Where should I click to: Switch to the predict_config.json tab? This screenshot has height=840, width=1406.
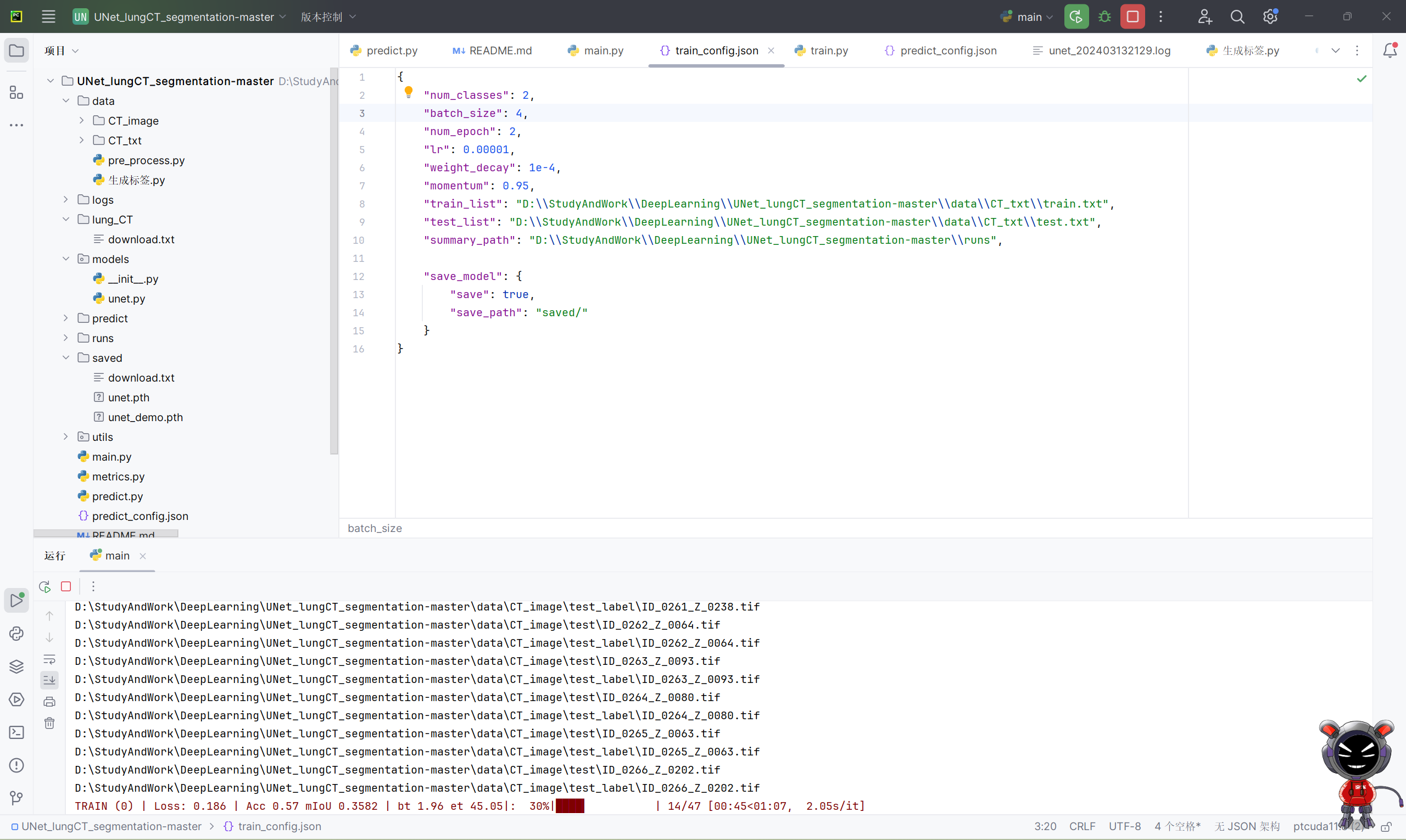[x=948, y=51]
